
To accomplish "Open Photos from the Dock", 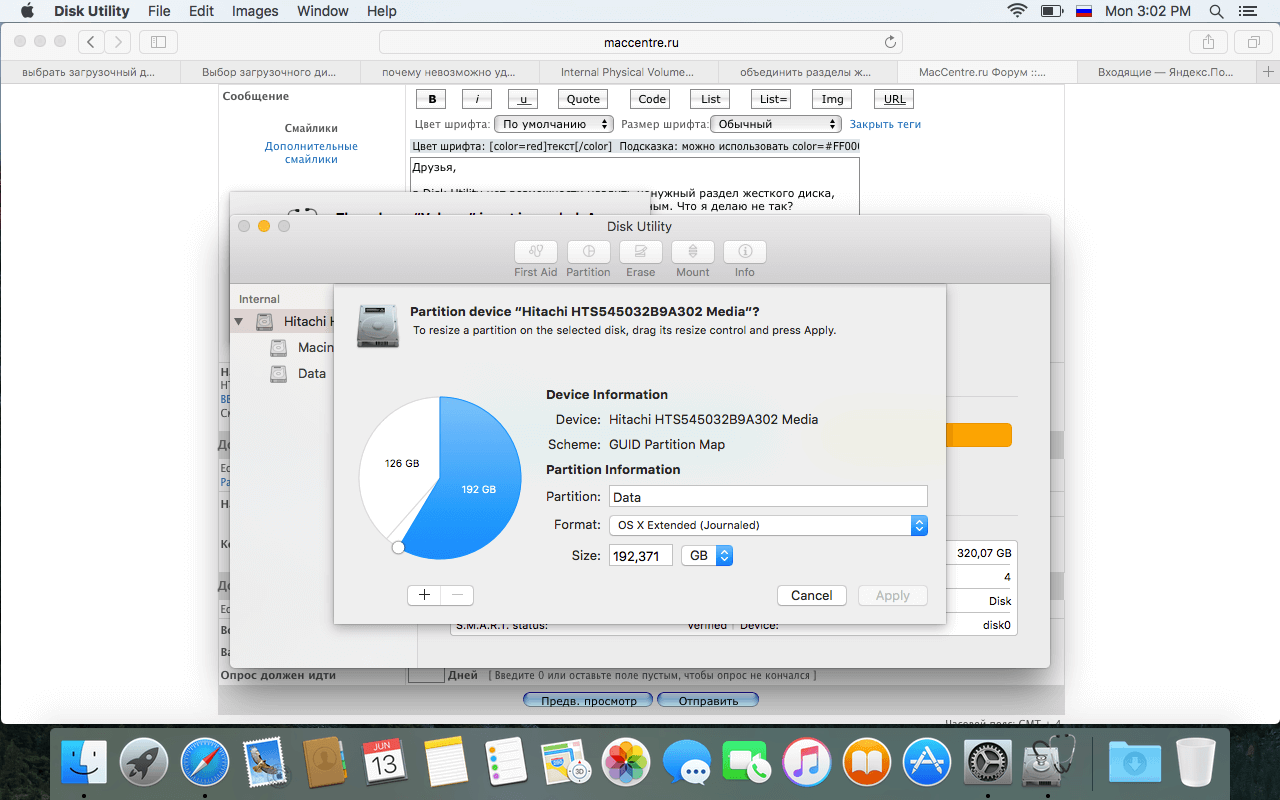I will [x=627, y=764].
